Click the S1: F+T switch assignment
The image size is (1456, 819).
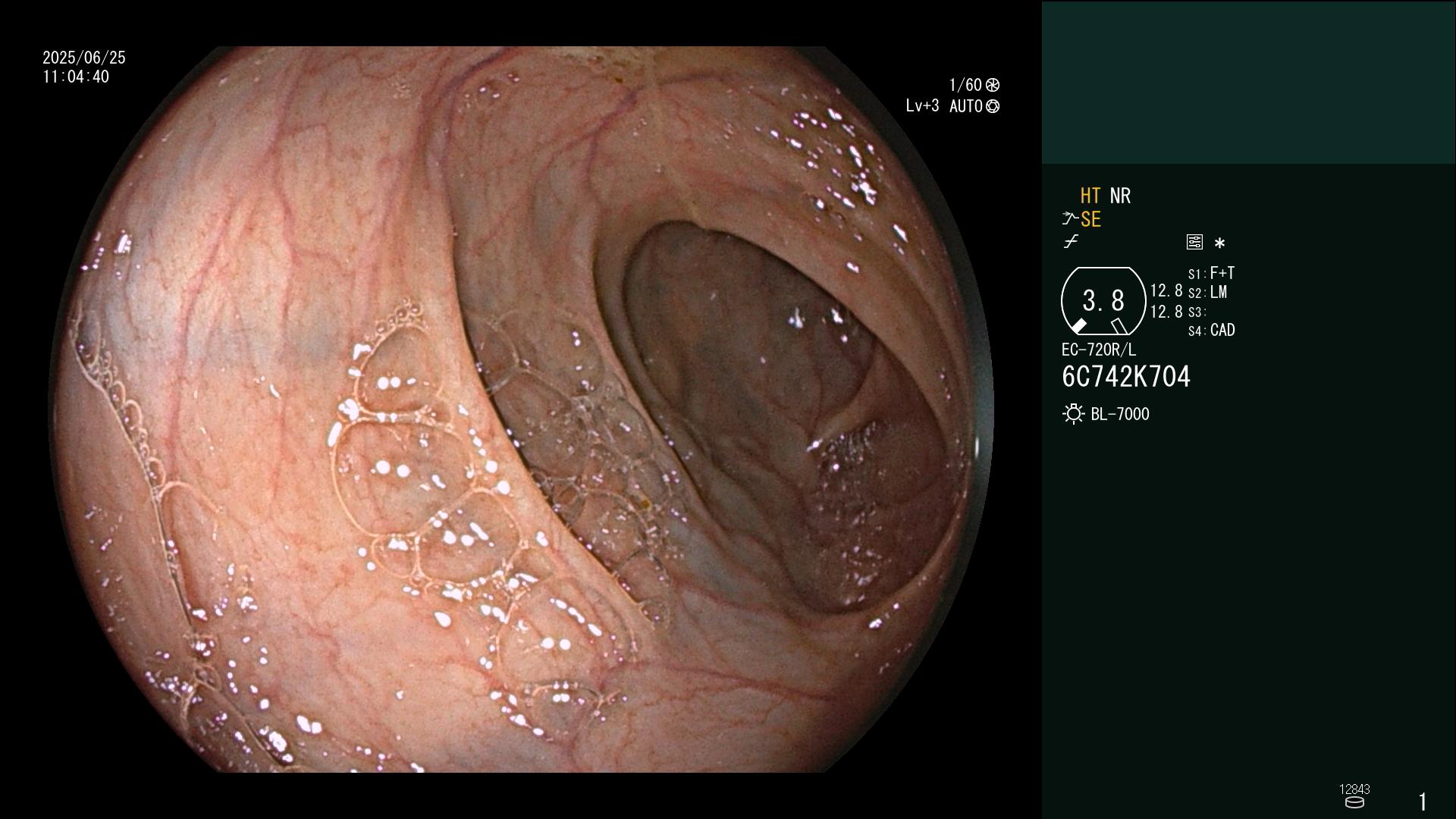pos(1211,273)
